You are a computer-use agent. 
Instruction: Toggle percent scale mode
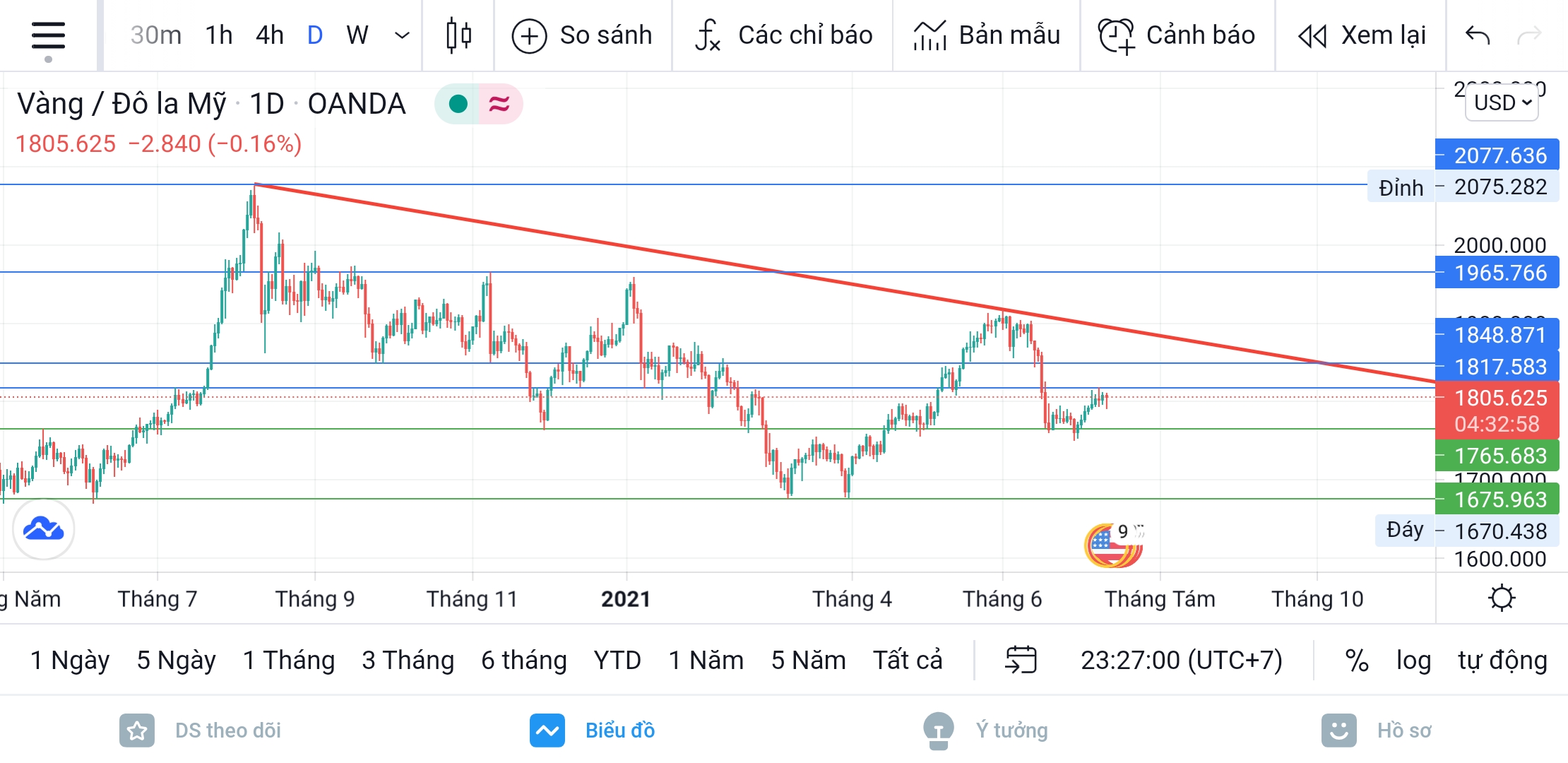point(1356,660)
